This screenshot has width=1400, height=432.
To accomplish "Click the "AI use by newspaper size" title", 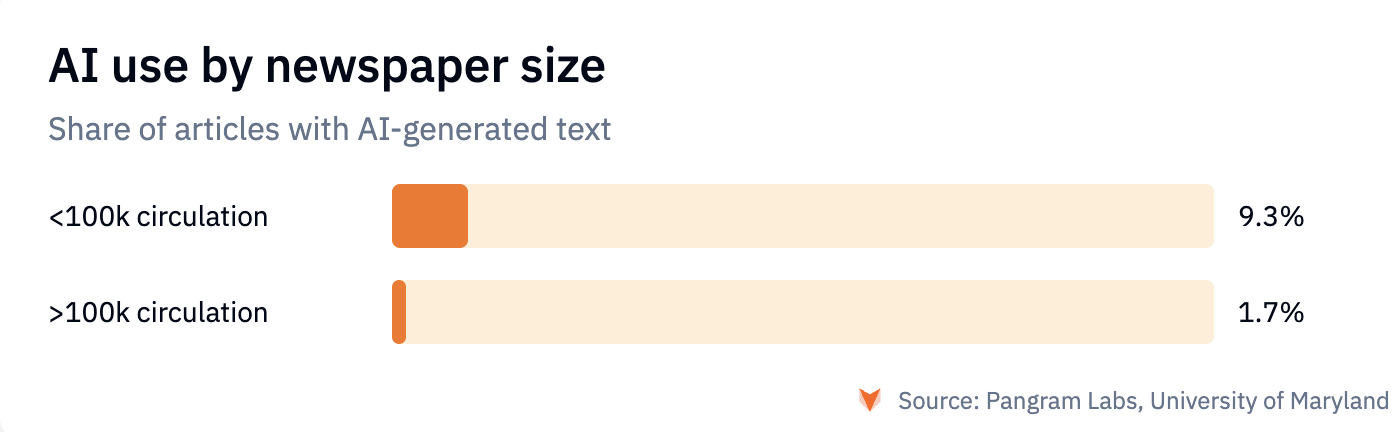I will click(326, 68).
